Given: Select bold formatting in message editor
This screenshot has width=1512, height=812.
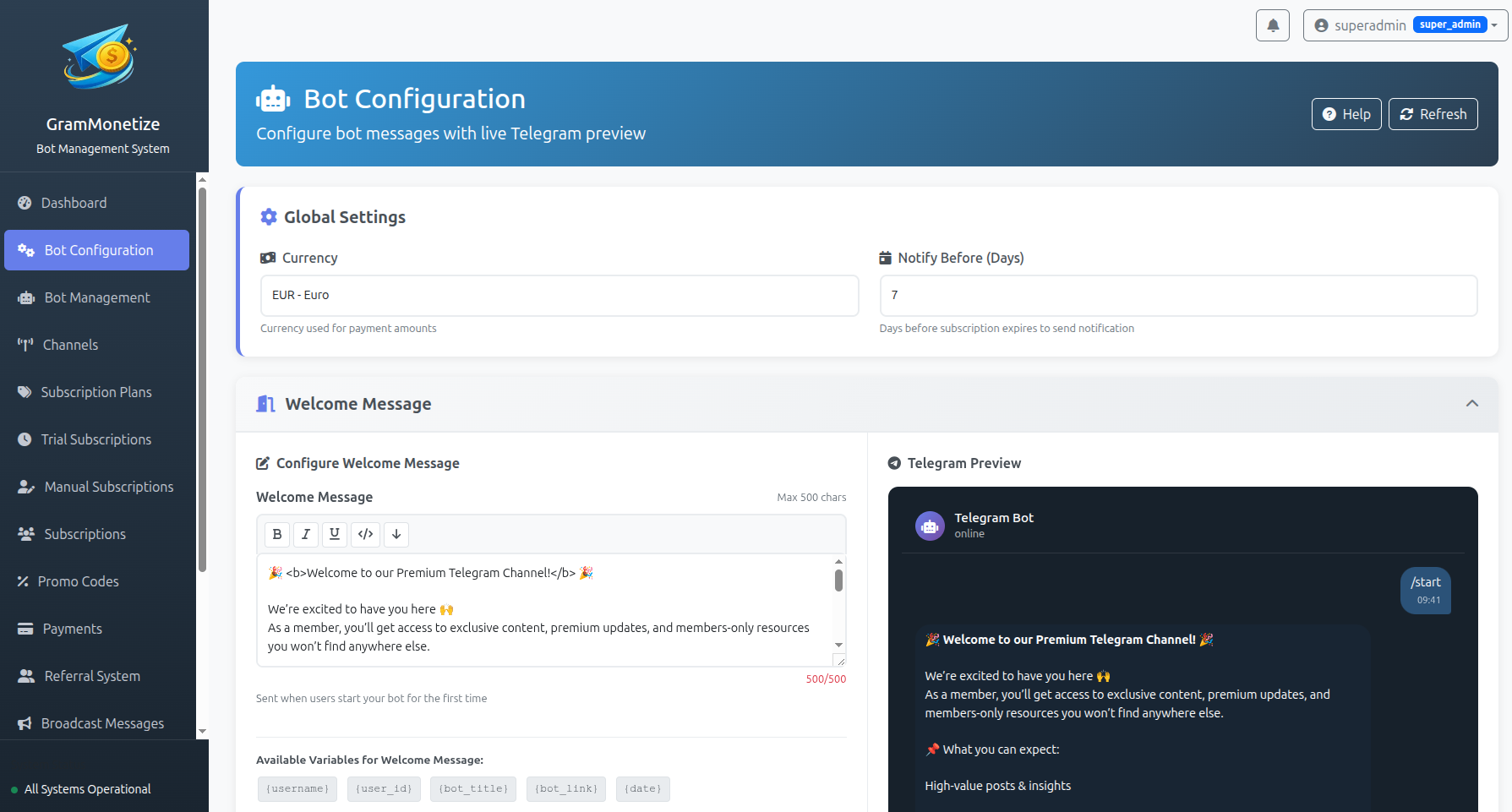Looking at the screenshot, I should point(276,534).
